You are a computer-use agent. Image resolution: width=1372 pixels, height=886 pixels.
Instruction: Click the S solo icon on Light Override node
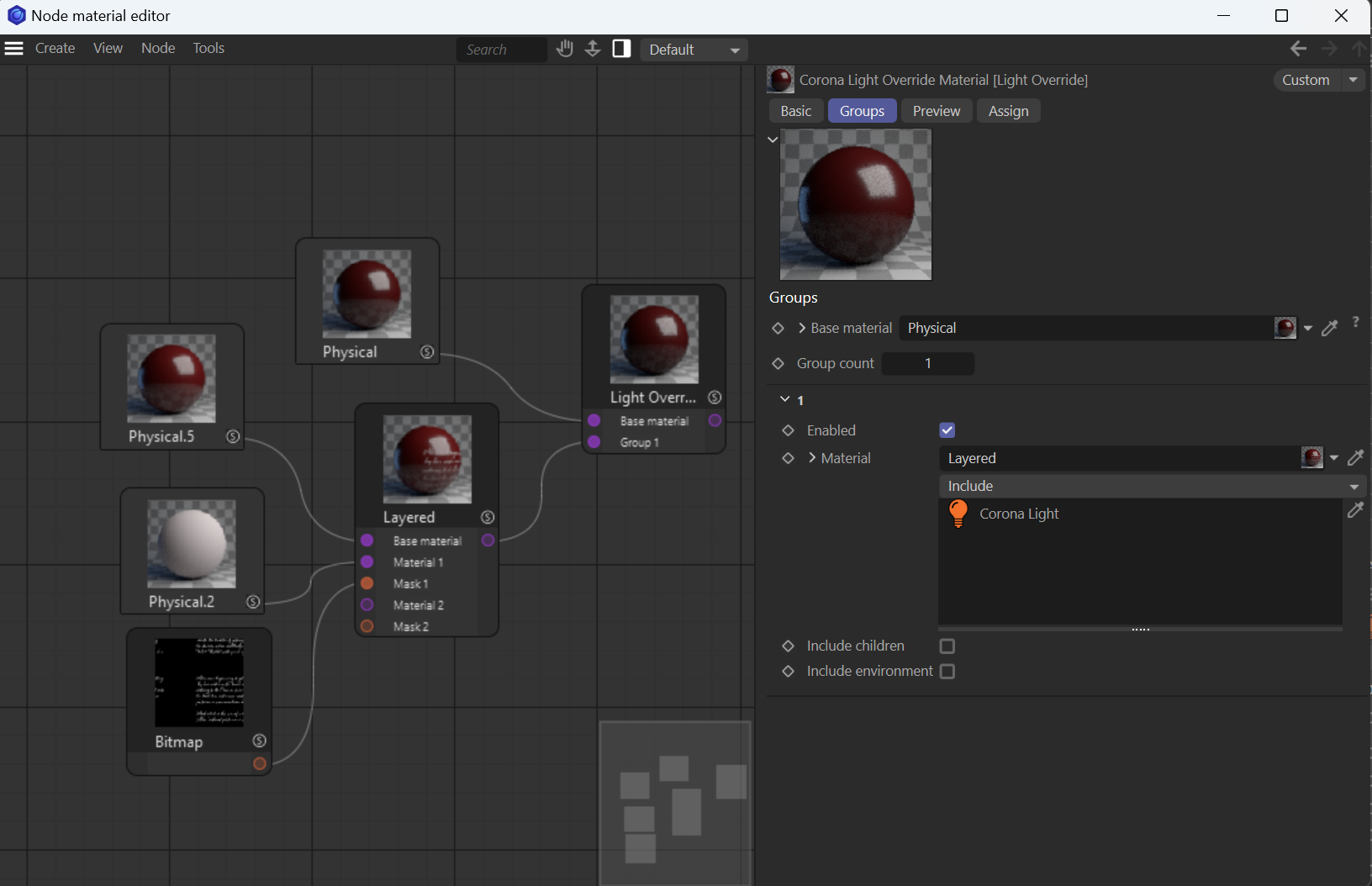(x=715, y=398)
